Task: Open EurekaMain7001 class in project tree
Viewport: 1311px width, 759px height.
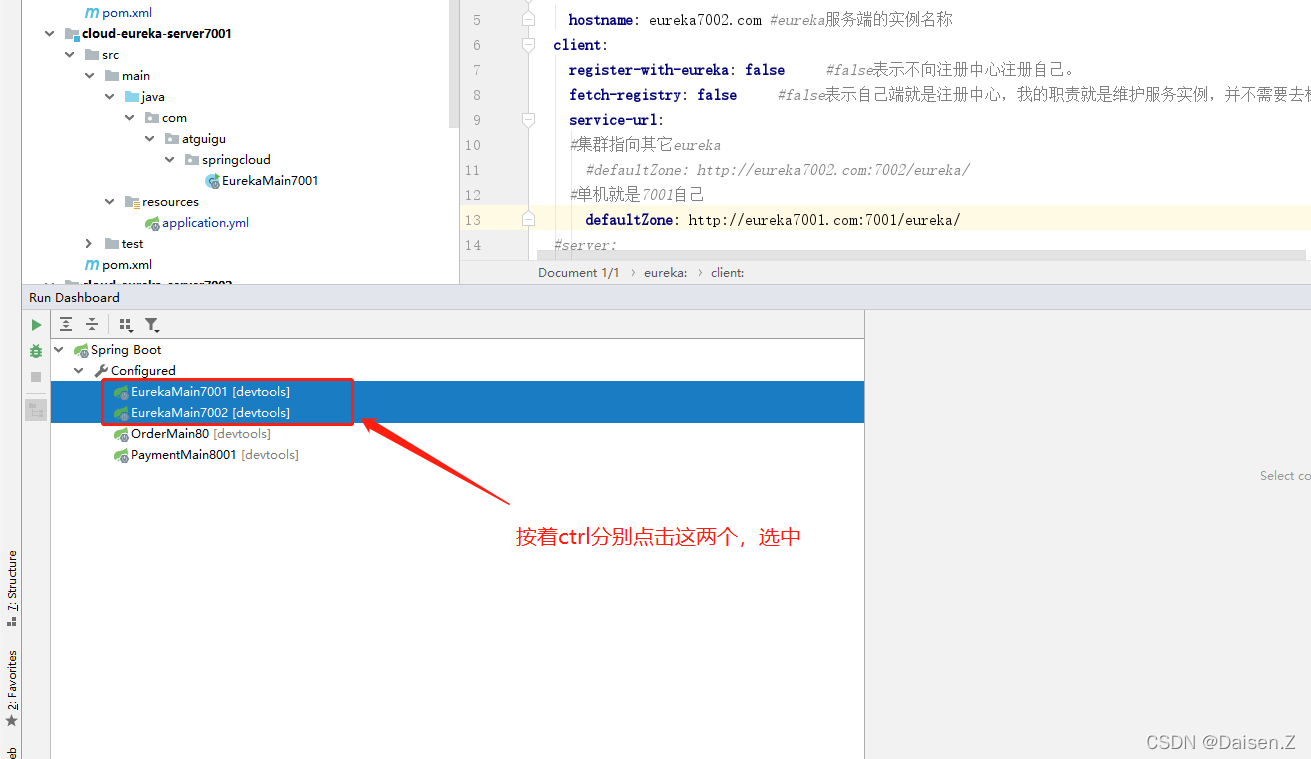Action: tap(270, 181)
